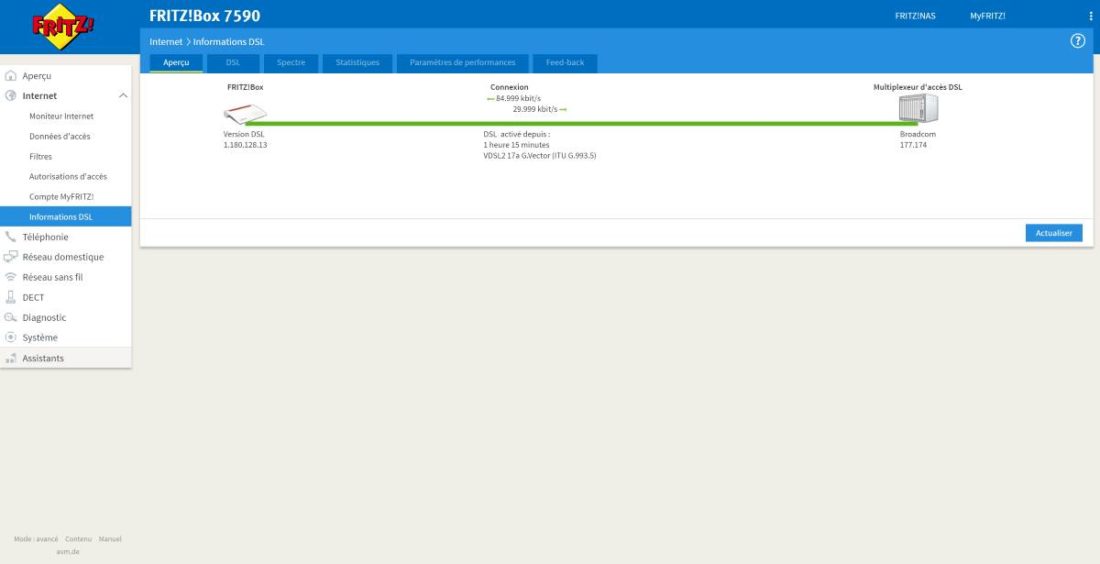Click the DSL multiplexer Broadcom image
Screen dimensions: 1100x564
[x=917, y=108]
